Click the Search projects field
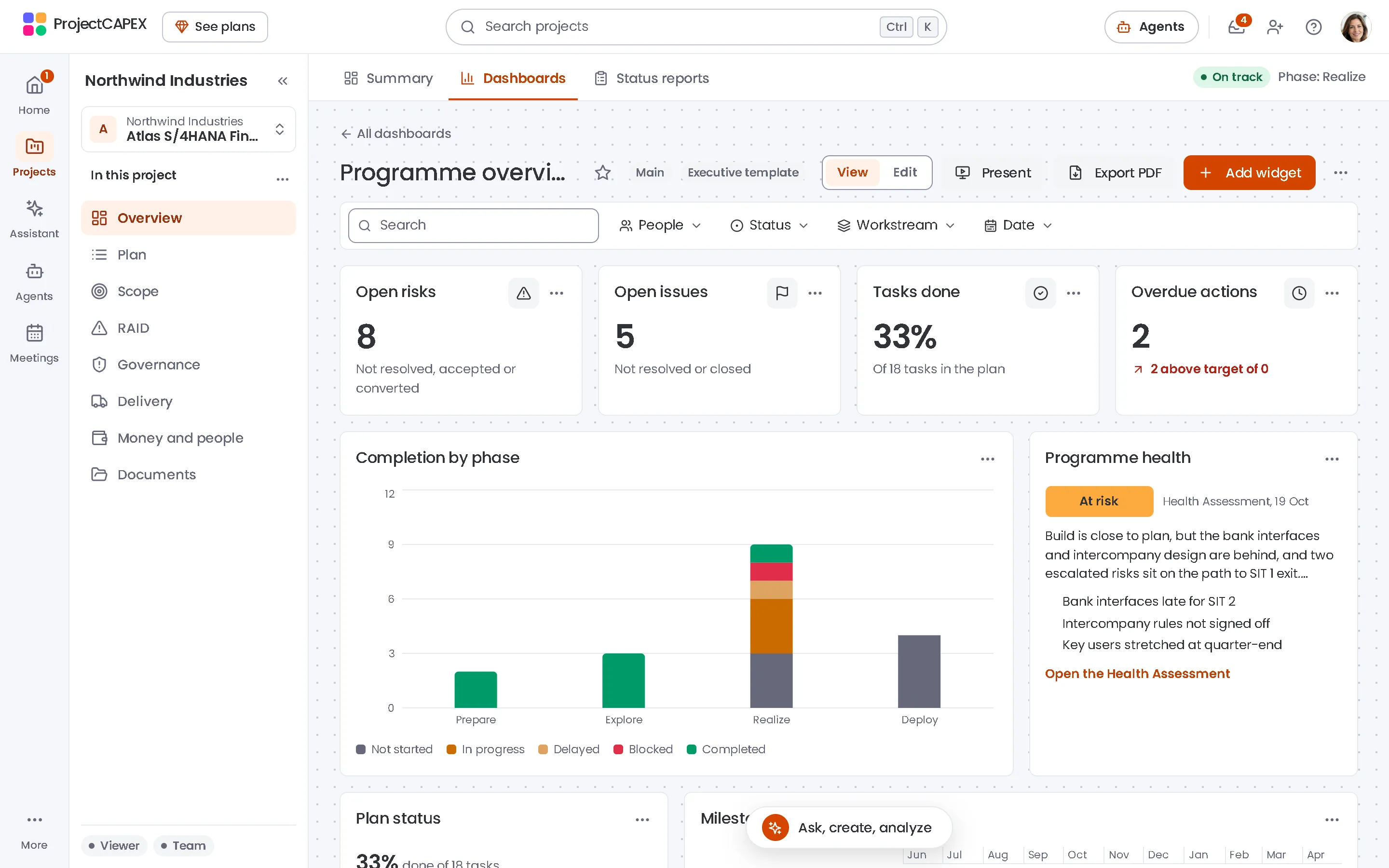1389x868 pixels. pyautogui.click(x=695, y=27)
